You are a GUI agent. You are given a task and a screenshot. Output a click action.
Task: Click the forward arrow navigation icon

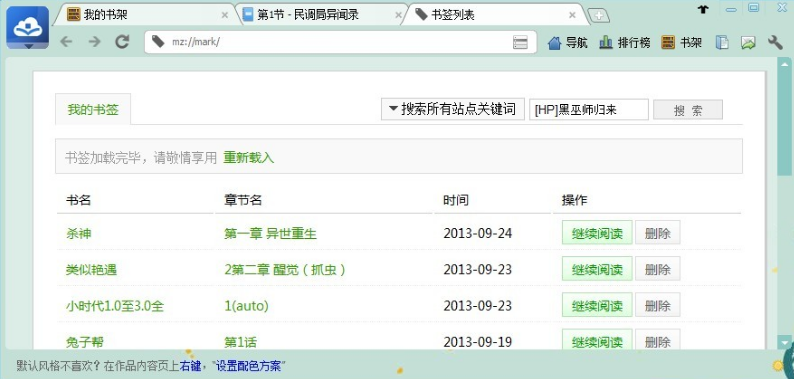[94, 42]
